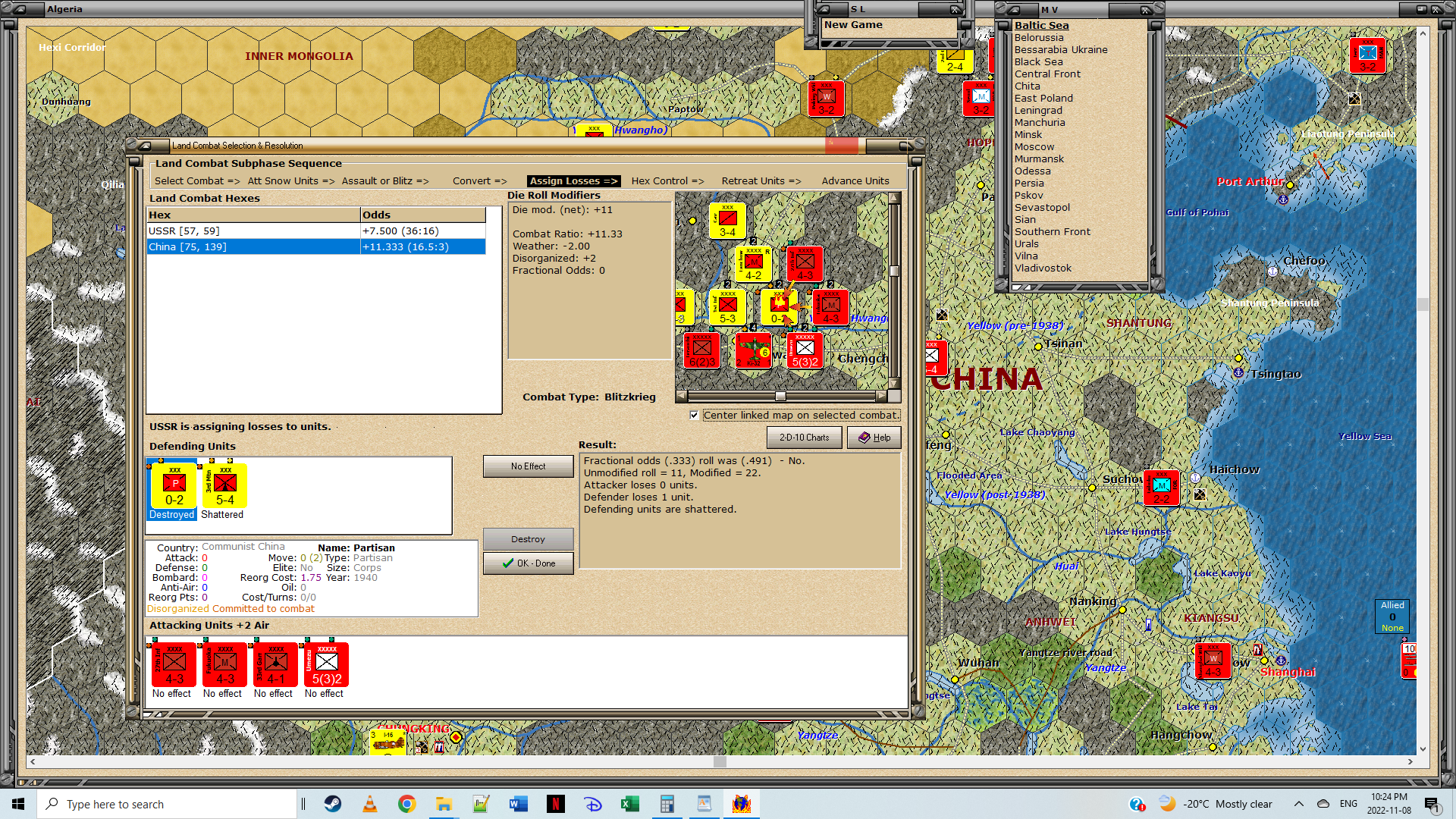Open Calculator from taskbar
1456x819 pixels.
[x=667, y=804]
